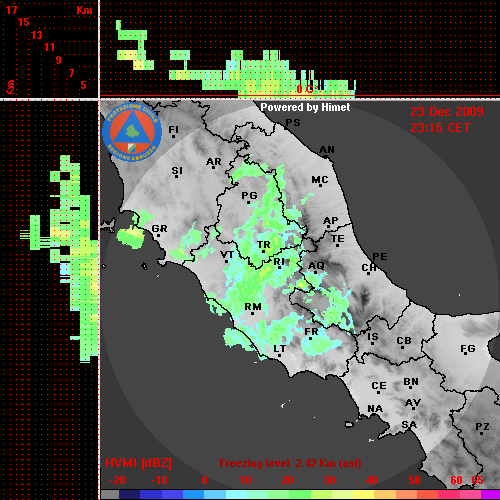Click the AR city label

coord(214,162)
